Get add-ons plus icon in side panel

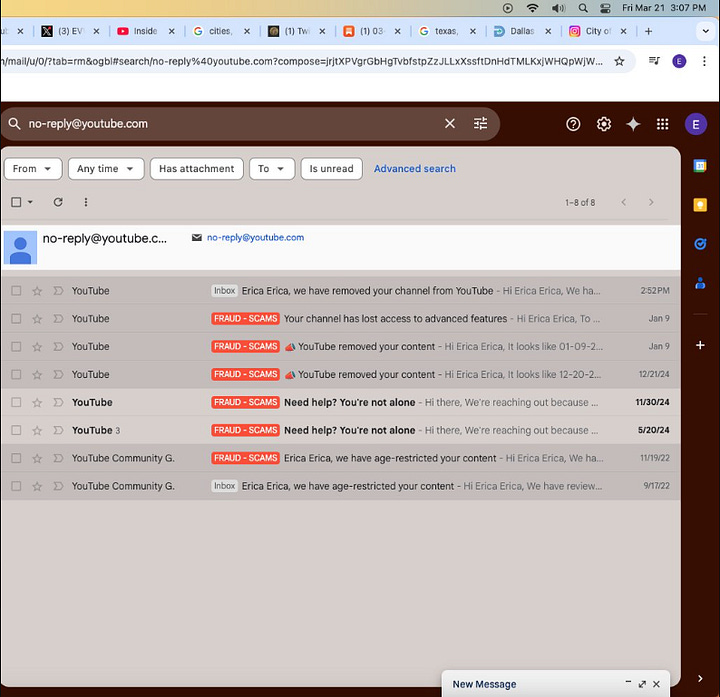click(x=700, y=345)
